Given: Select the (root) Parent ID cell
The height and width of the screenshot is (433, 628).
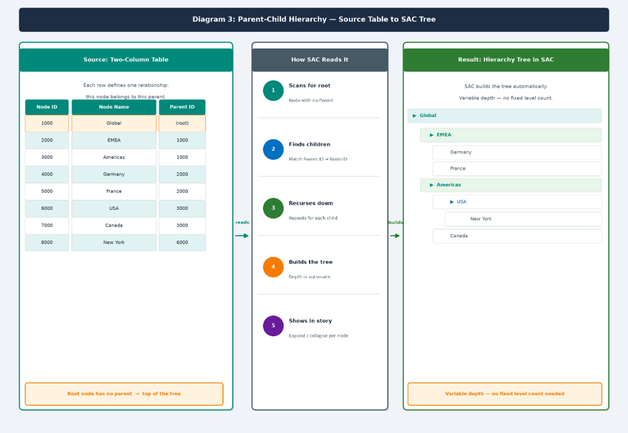Looking at the screenshot, I should coord(182,123).
